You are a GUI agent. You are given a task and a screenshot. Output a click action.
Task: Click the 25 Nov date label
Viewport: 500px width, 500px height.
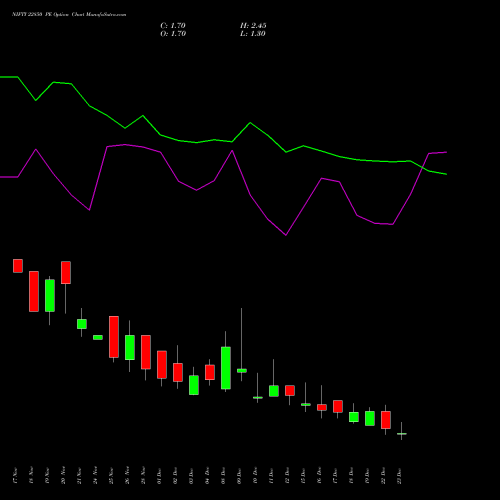111,476
